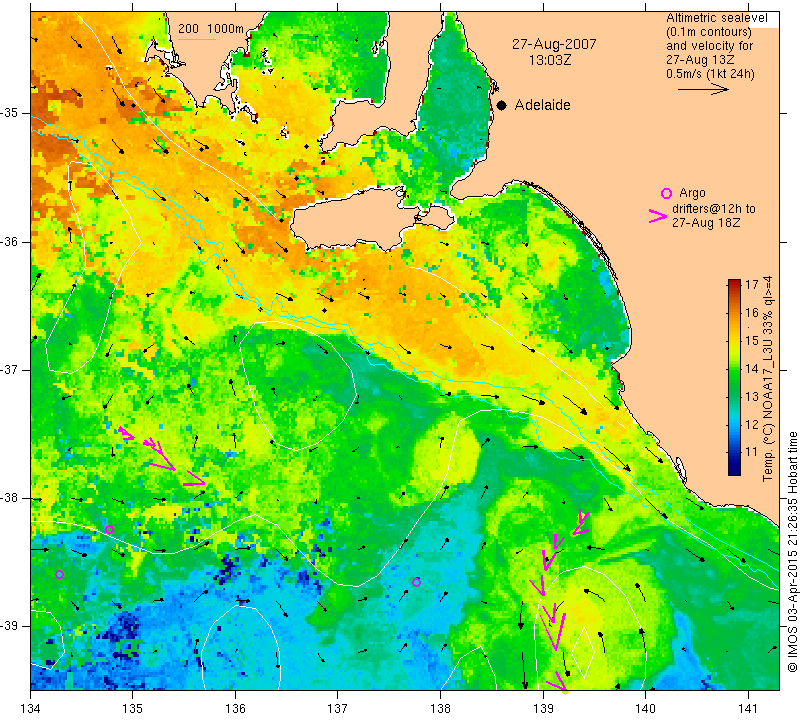Click the 141 longitude axis label
Screen dimensions: 800x720
(x=748, y=708)
